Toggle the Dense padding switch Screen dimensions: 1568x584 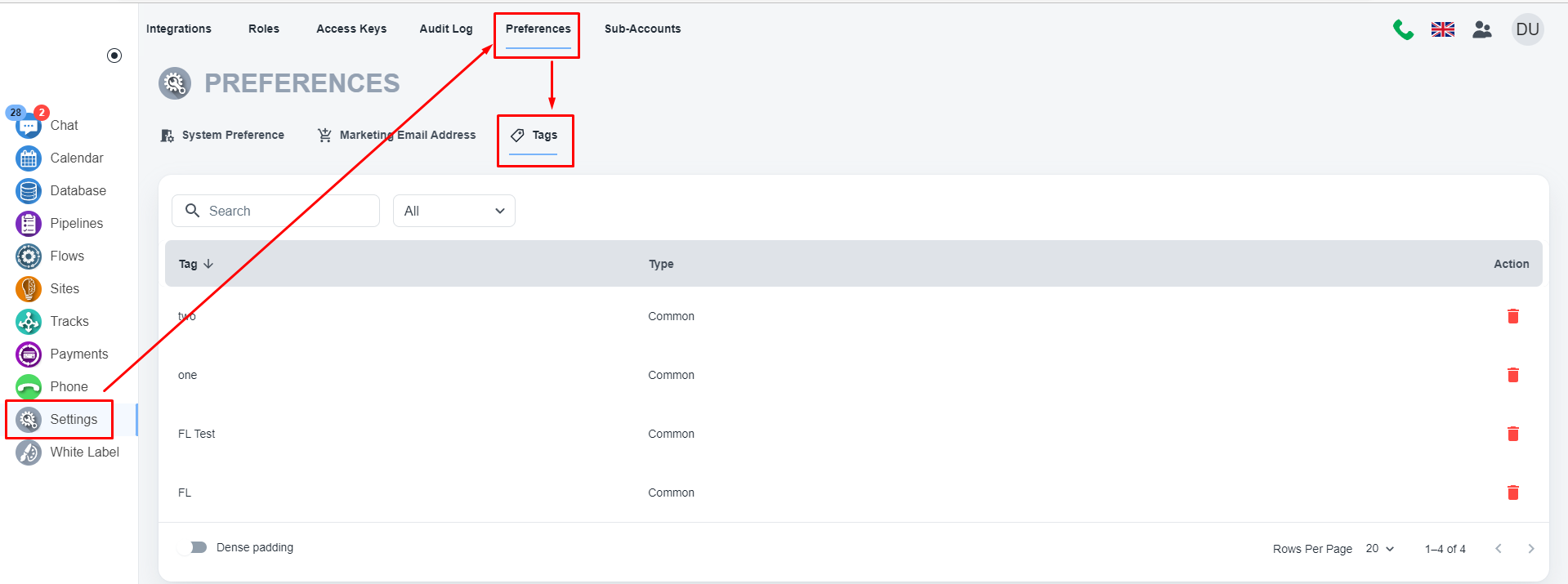[194, 547]
